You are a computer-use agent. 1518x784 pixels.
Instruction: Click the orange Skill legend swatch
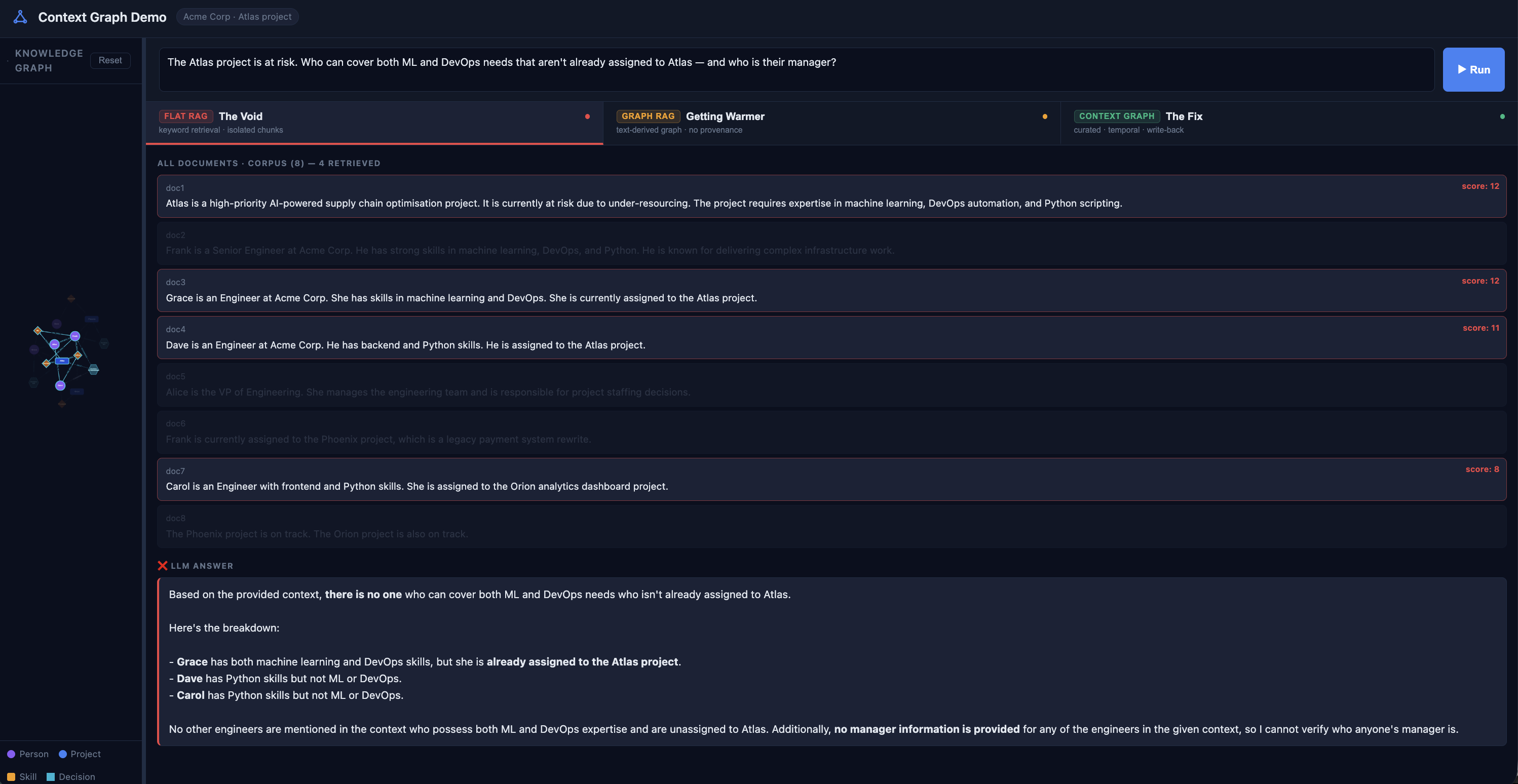click(x=11, y=777)
